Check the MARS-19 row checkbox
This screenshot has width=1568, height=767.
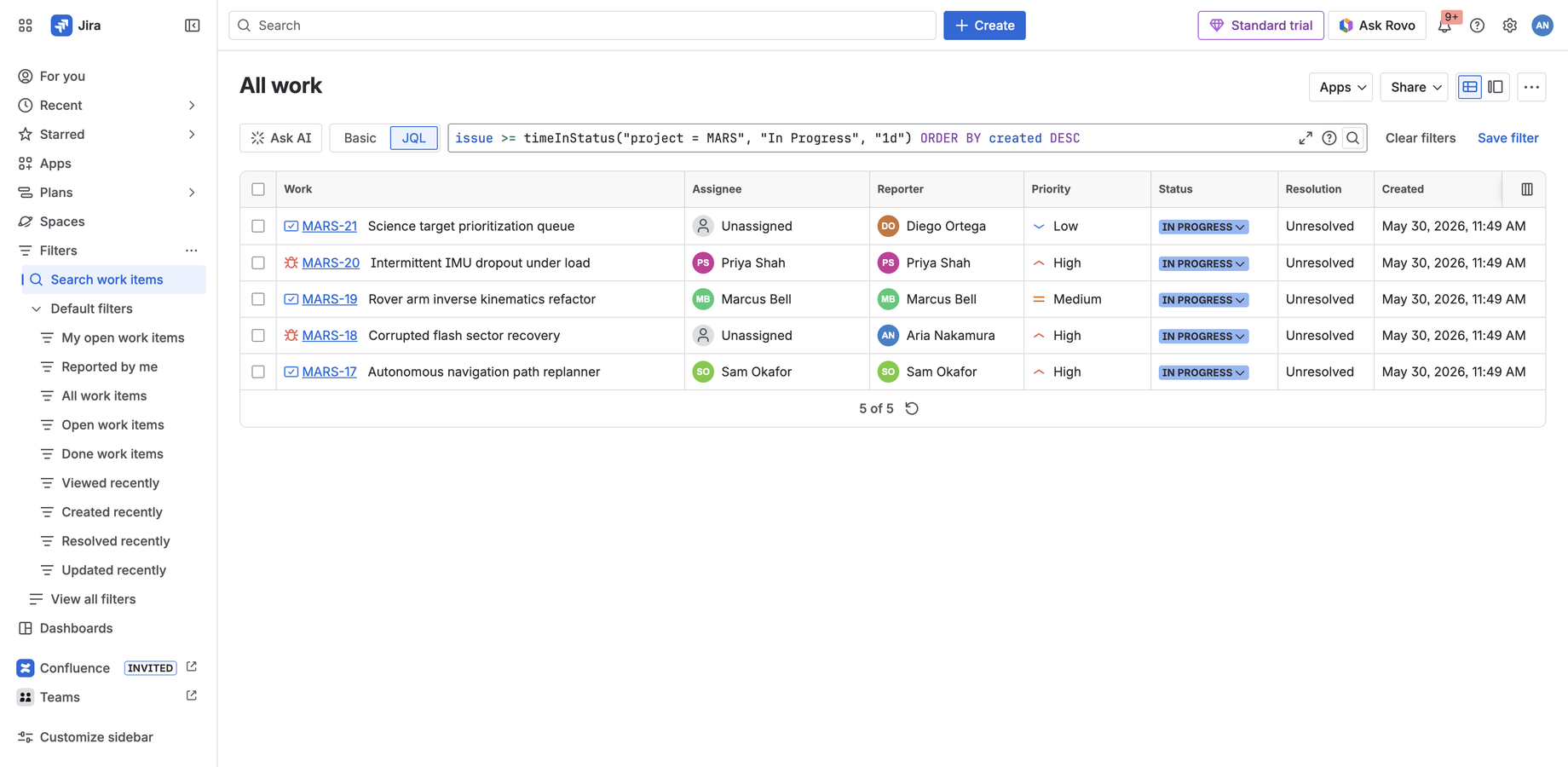pos(258,299)
